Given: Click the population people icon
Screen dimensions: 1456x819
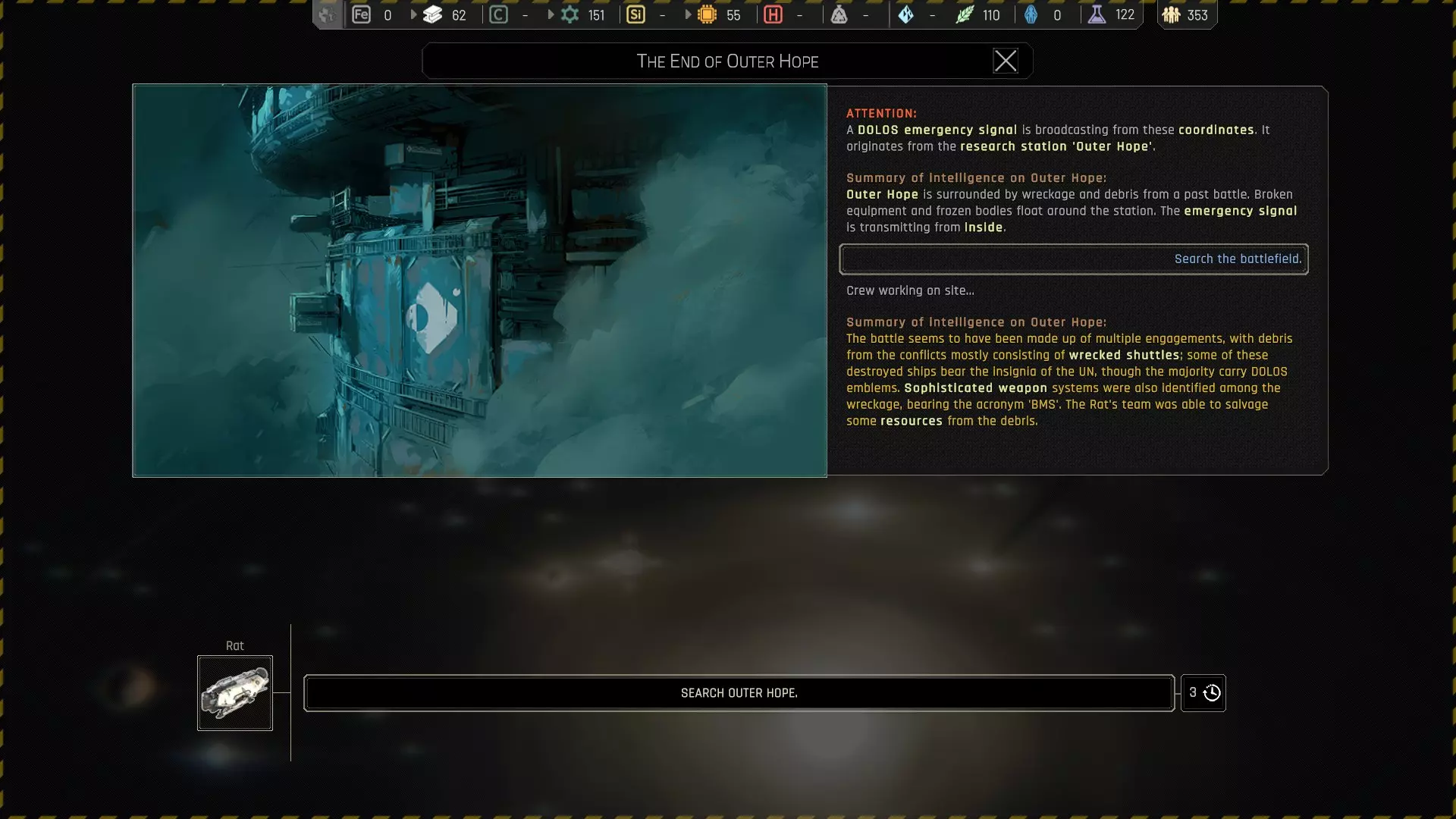Looking at the screenshot, I should click(x=1171, y=14).
